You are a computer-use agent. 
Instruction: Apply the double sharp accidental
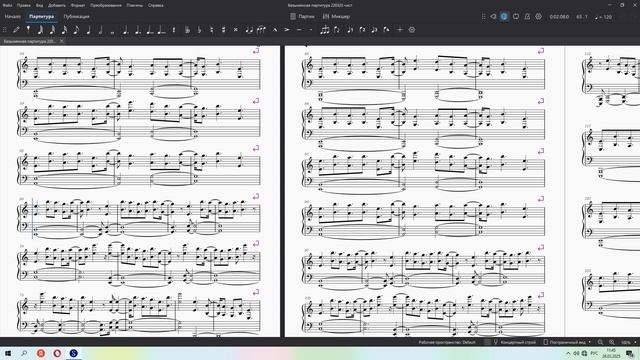click(236, 29)
